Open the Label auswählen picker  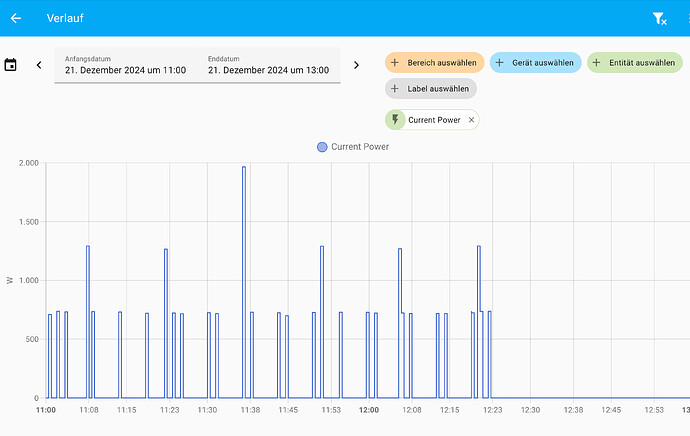(x=431, y=88)
